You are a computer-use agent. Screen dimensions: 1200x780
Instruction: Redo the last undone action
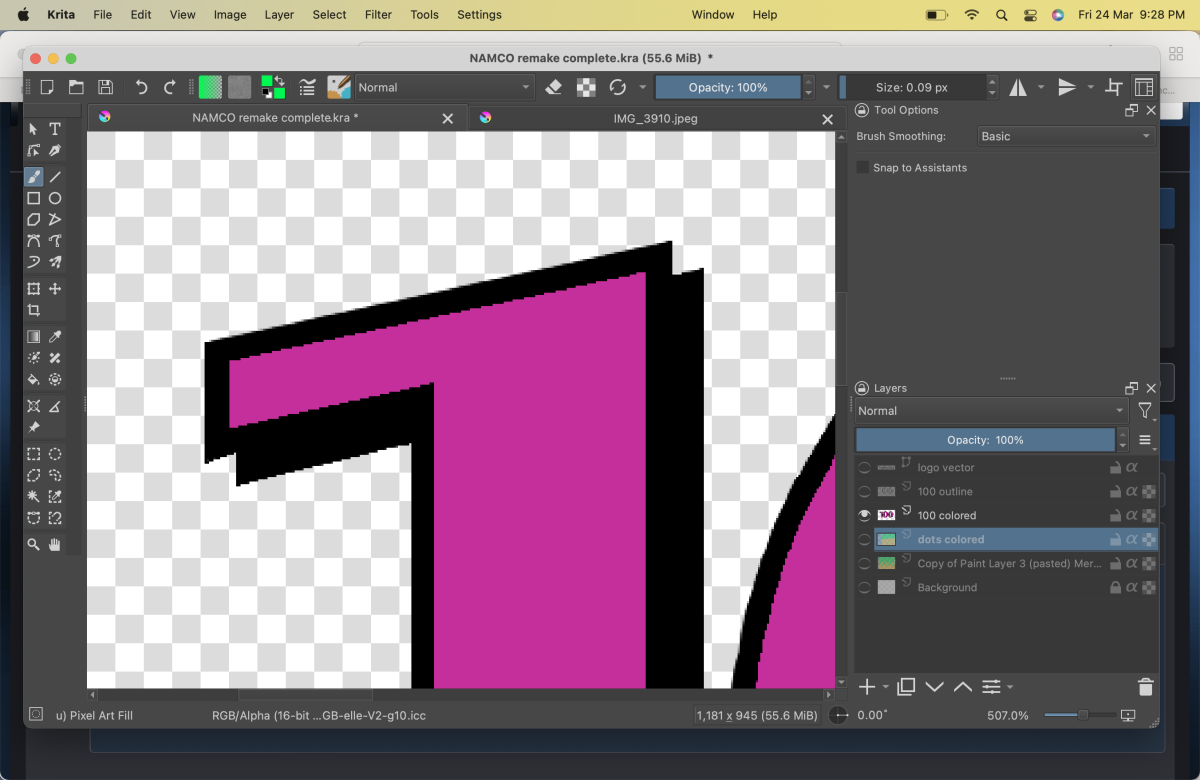(170, 87)
